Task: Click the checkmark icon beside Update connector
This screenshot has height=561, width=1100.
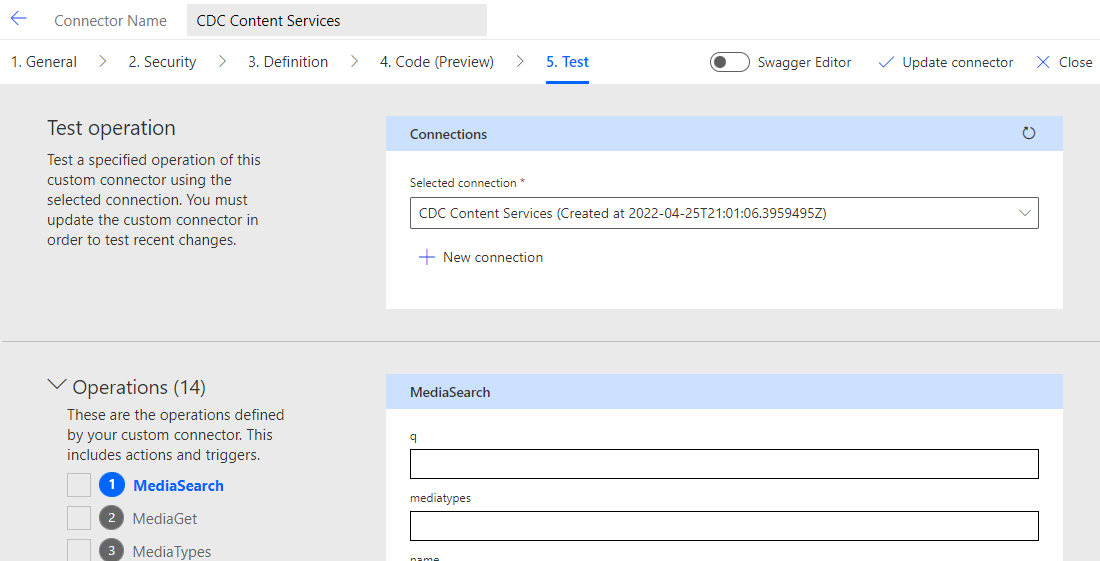Action: point(886,62)
